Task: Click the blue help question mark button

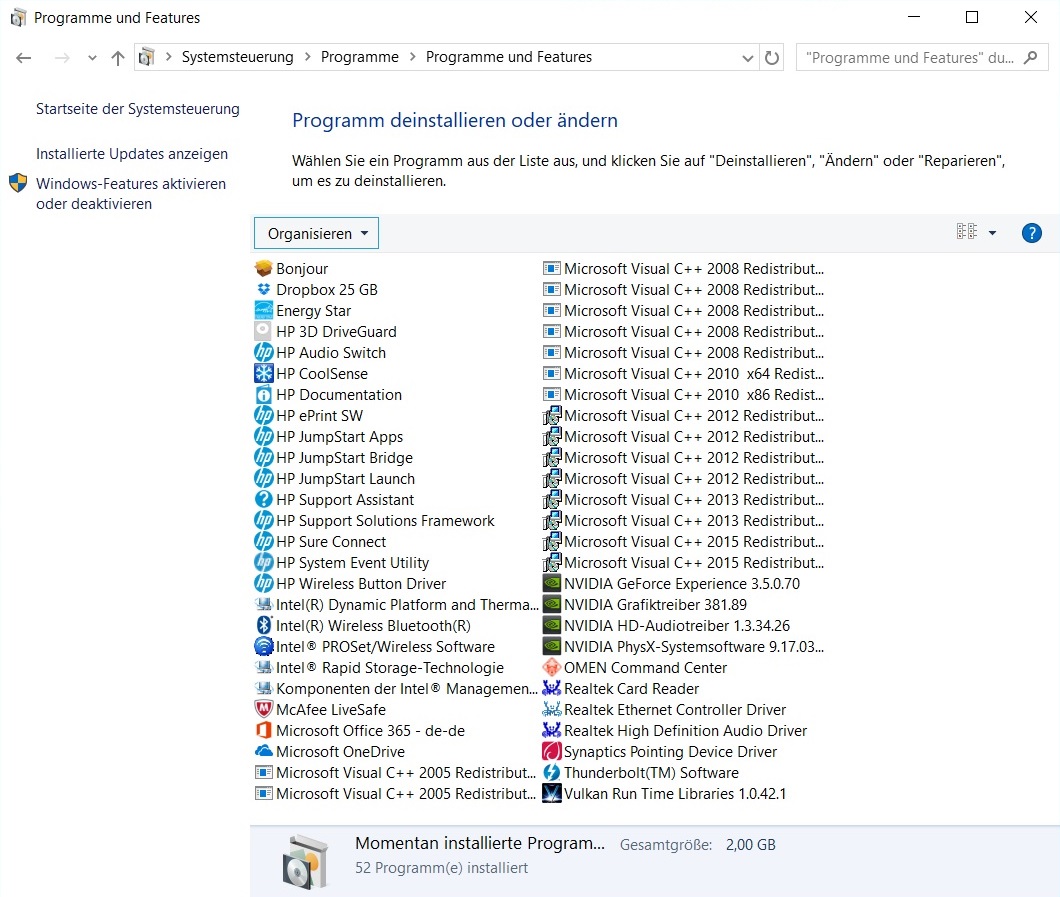Action: [1031, 233]
